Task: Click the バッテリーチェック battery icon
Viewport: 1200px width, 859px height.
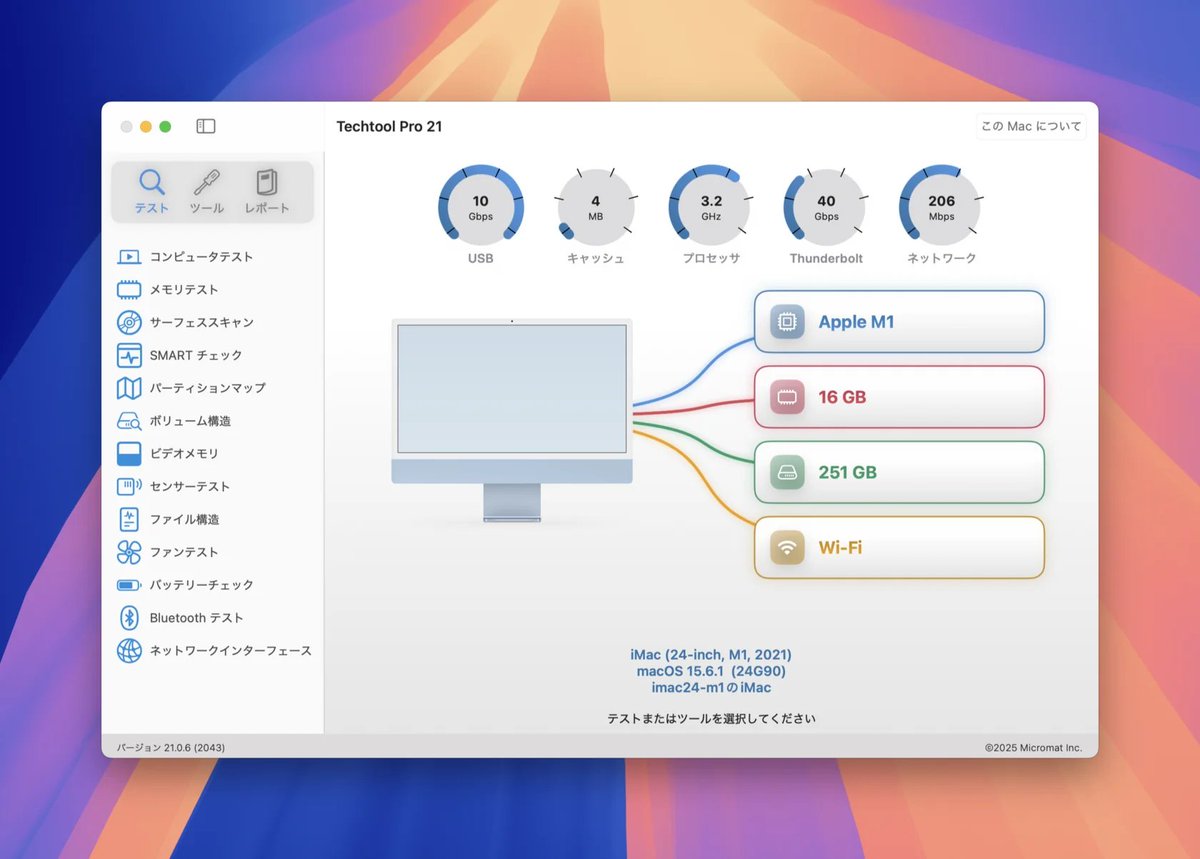Action: 129,585
